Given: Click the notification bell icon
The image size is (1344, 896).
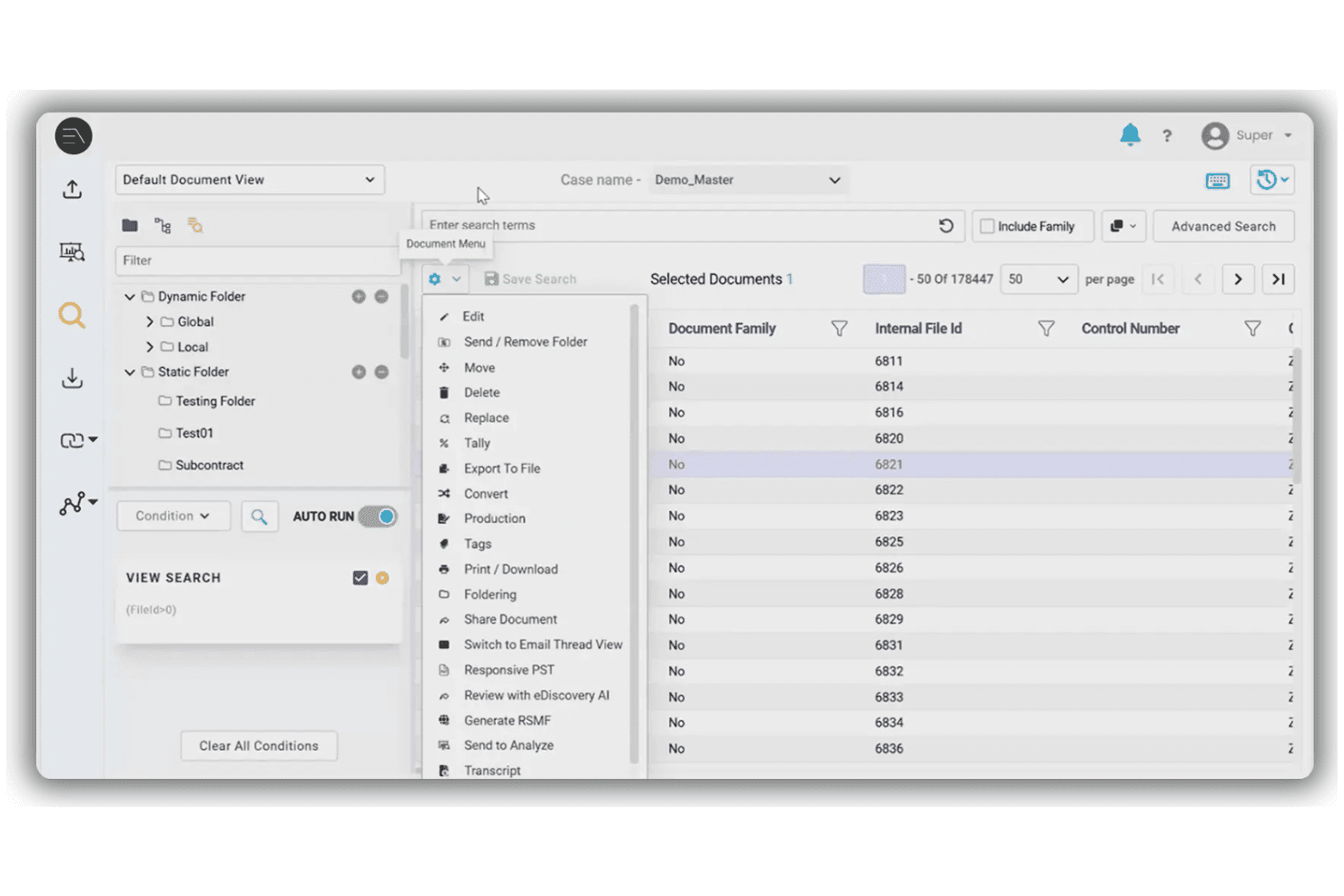Looking at the screenshot, I should click(1130, 135).
